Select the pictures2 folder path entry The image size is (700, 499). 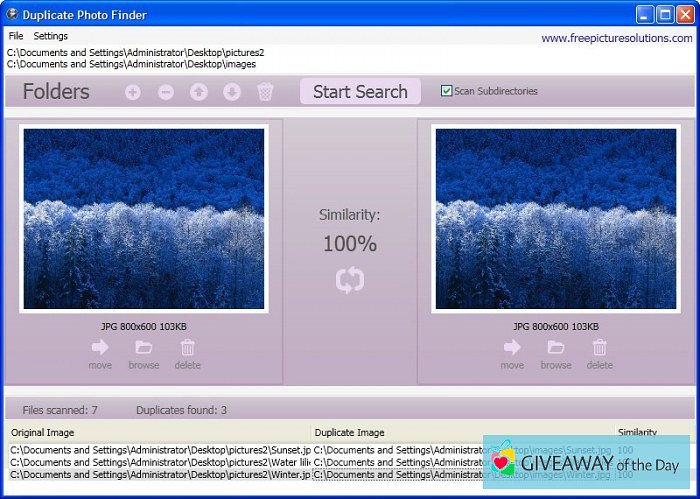pyautogui.click(x=135, y=52)
